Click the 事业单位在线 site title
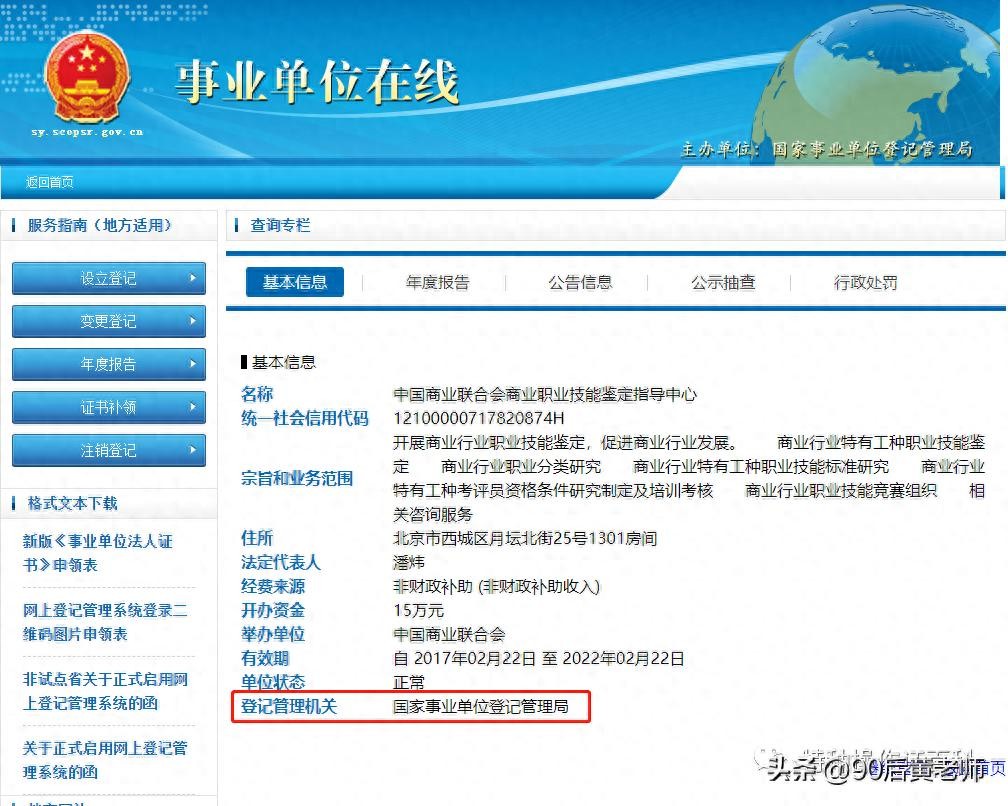Viewport: 1008px width, 806px height. [316, 82]
